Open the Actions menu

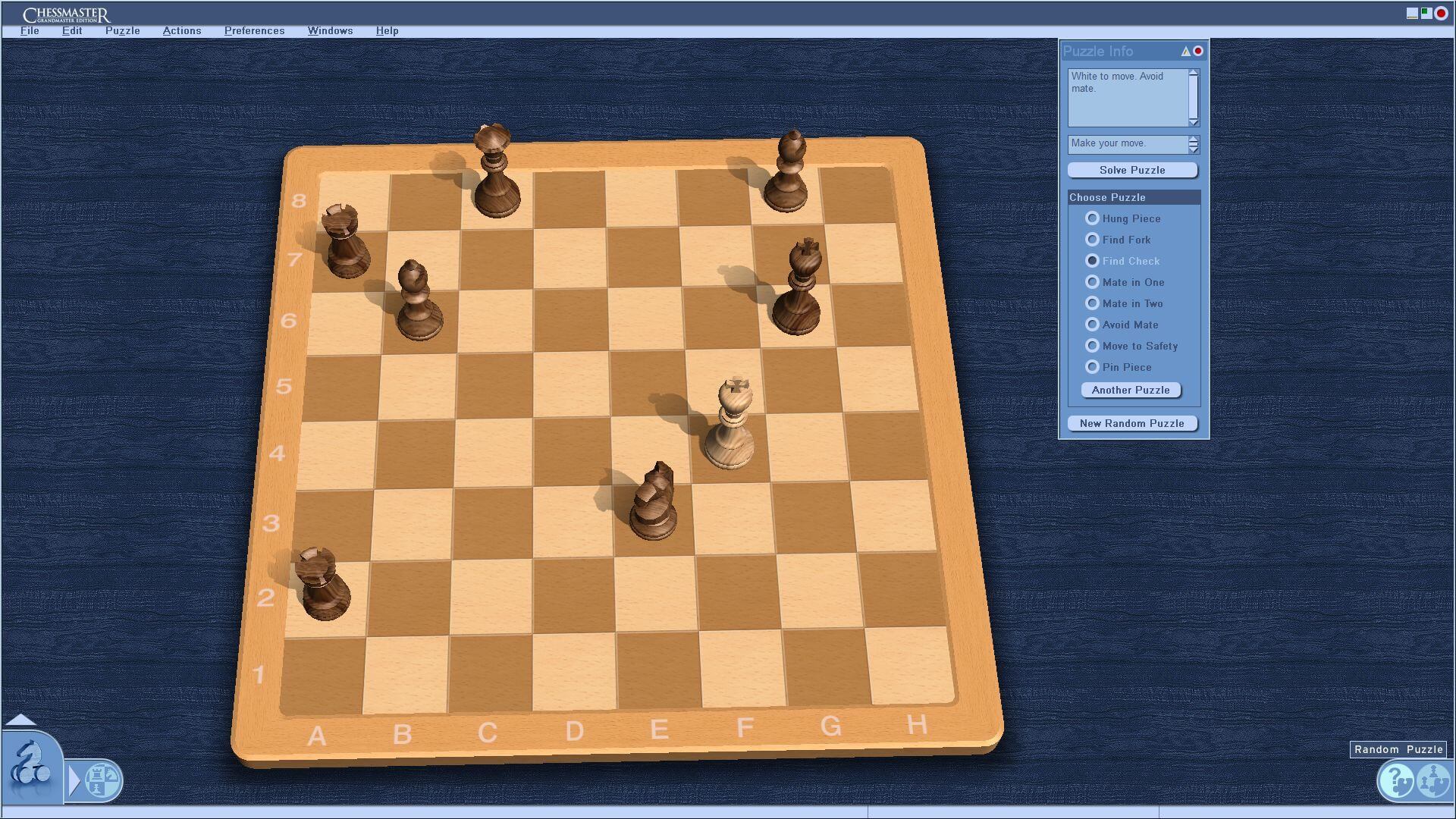181,30
